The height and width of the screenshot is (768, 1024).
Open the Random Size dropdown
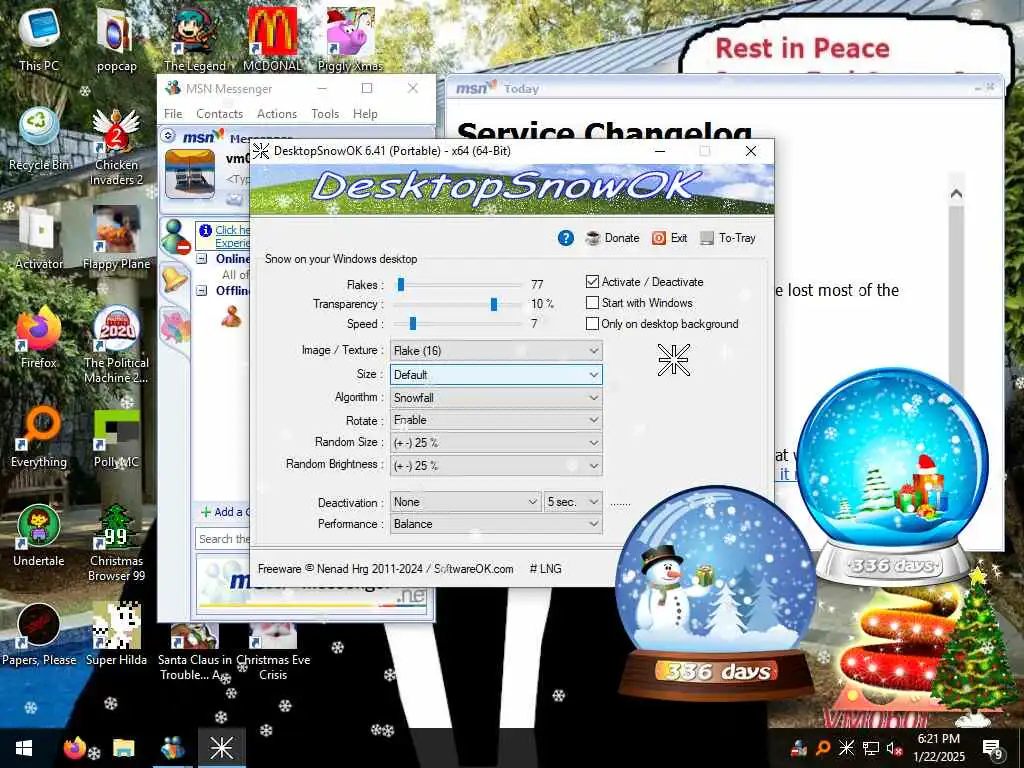click(496, 443)
